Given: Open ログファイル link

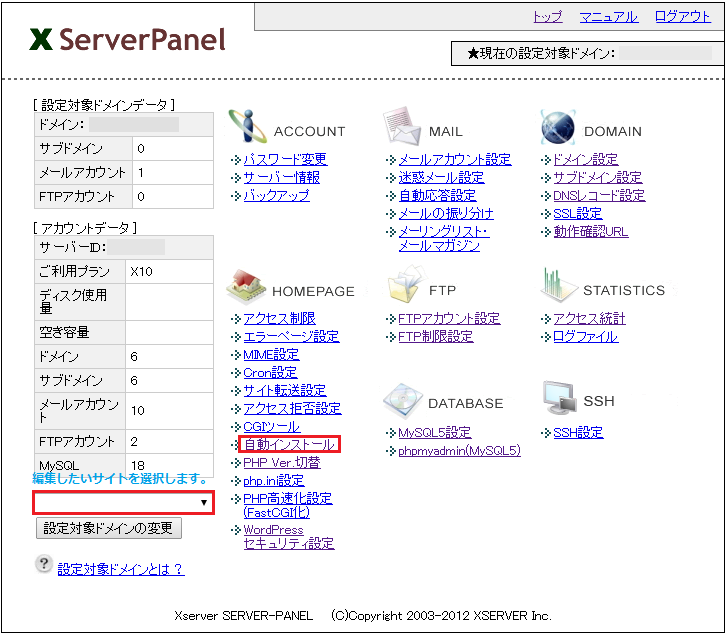Looking at the screenshot, I should pyautogui.click(x=586, y=337).
